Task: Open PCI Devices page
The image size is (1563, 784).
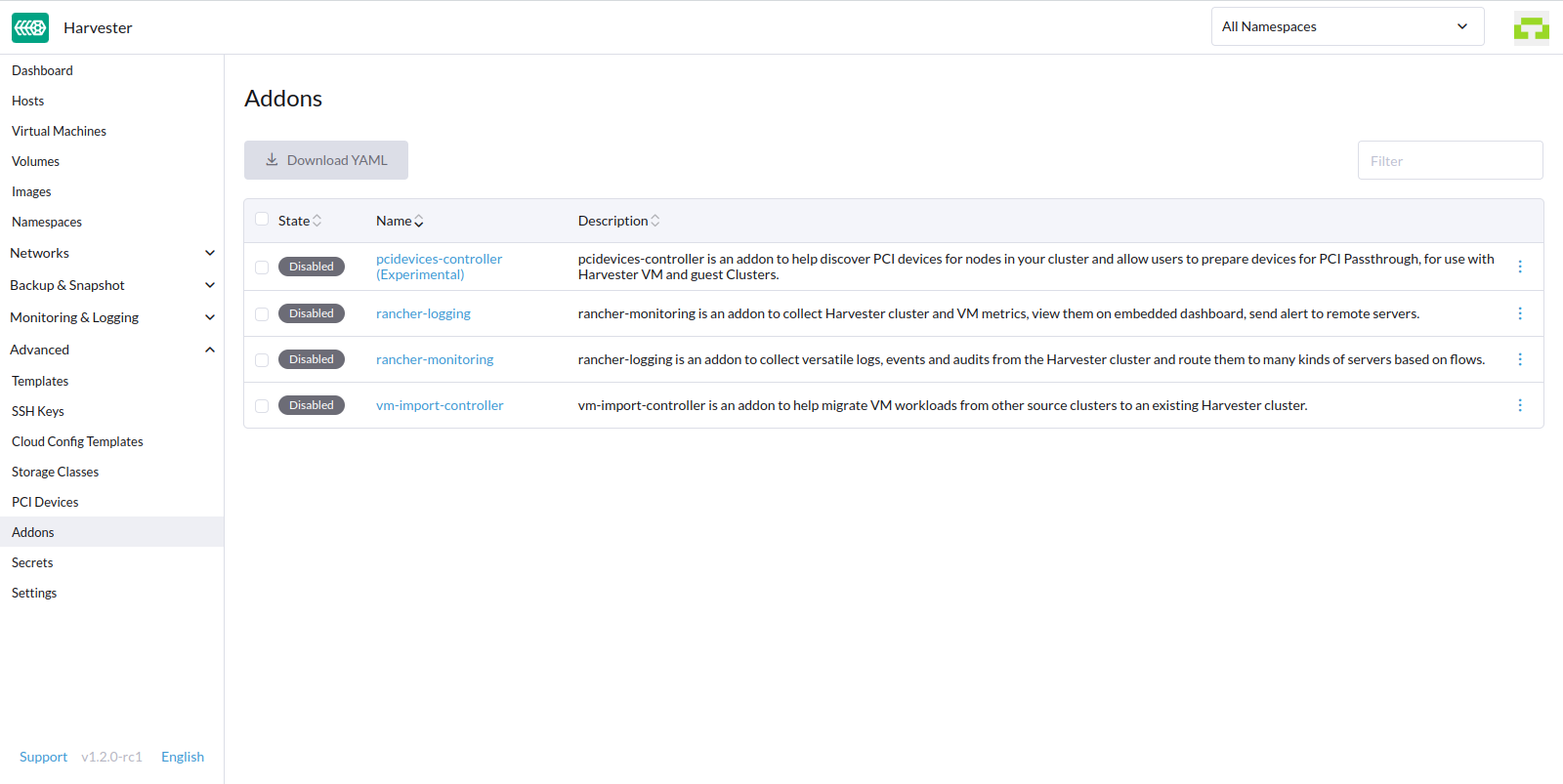Action: click(45, 502)
